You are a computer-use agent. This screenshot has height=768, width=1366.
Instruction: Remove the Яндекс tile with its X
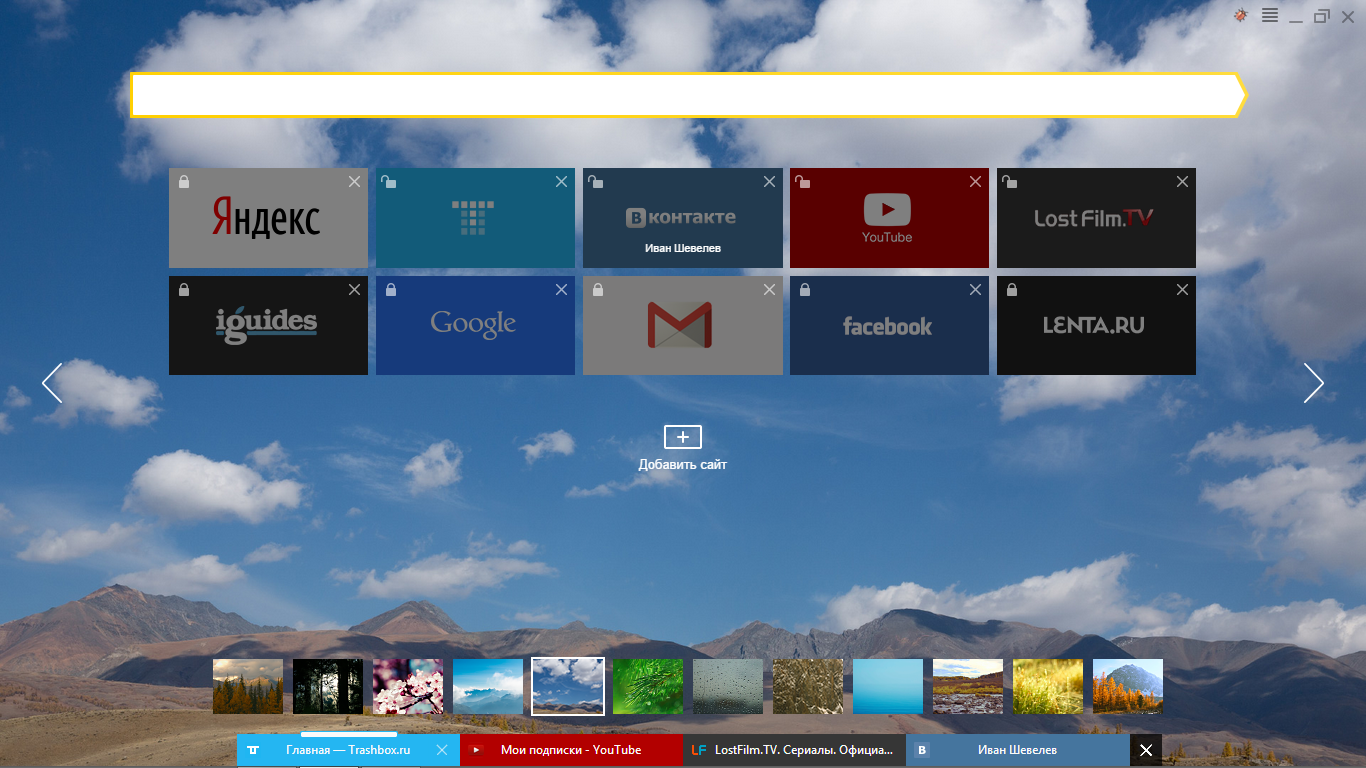[354, 182]
